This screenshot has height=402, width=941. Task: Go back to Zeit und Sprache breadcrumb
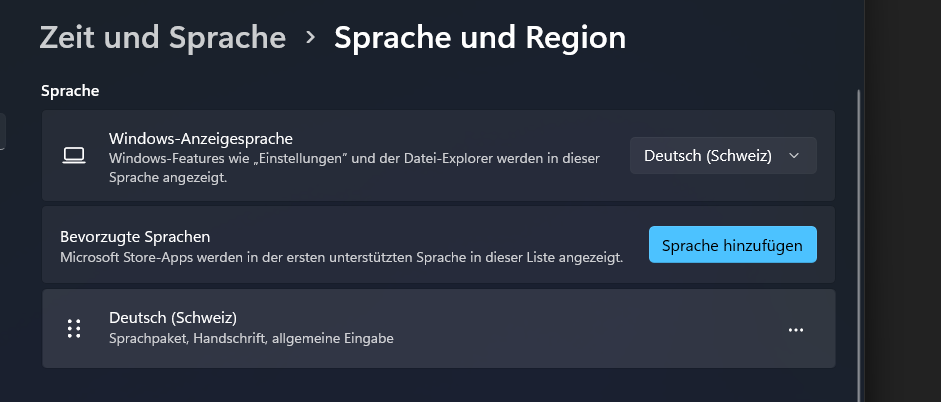click(x=163, y=38)
